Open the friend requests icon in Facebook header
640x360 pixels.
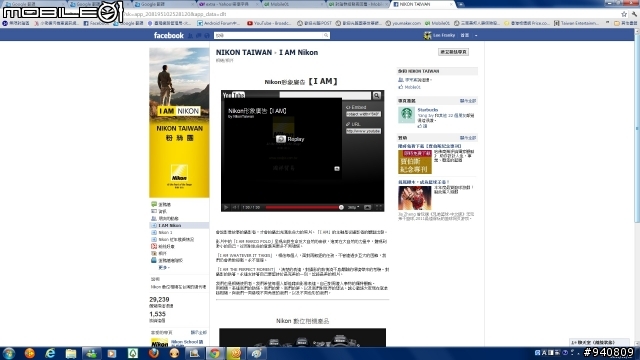[x=190, y=36]
